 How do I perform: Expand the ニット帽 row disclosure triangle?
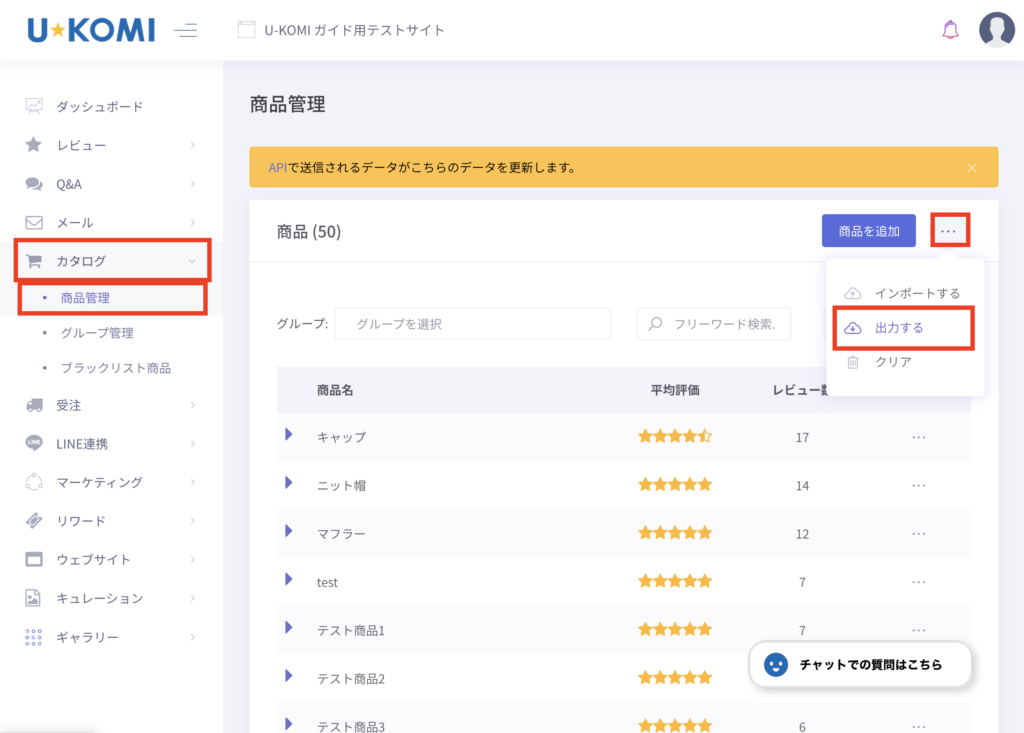tap(288, 483)
